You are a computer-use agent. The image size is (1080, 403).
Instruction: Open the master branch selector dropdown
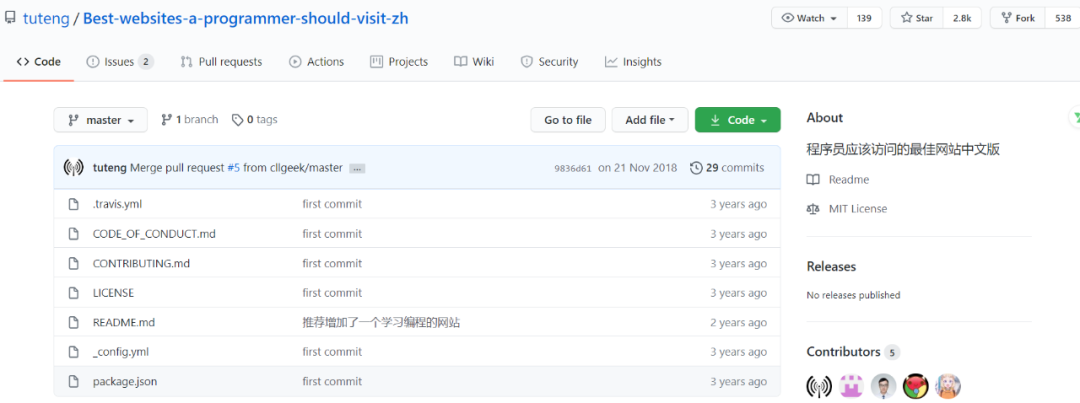(101, 120)
